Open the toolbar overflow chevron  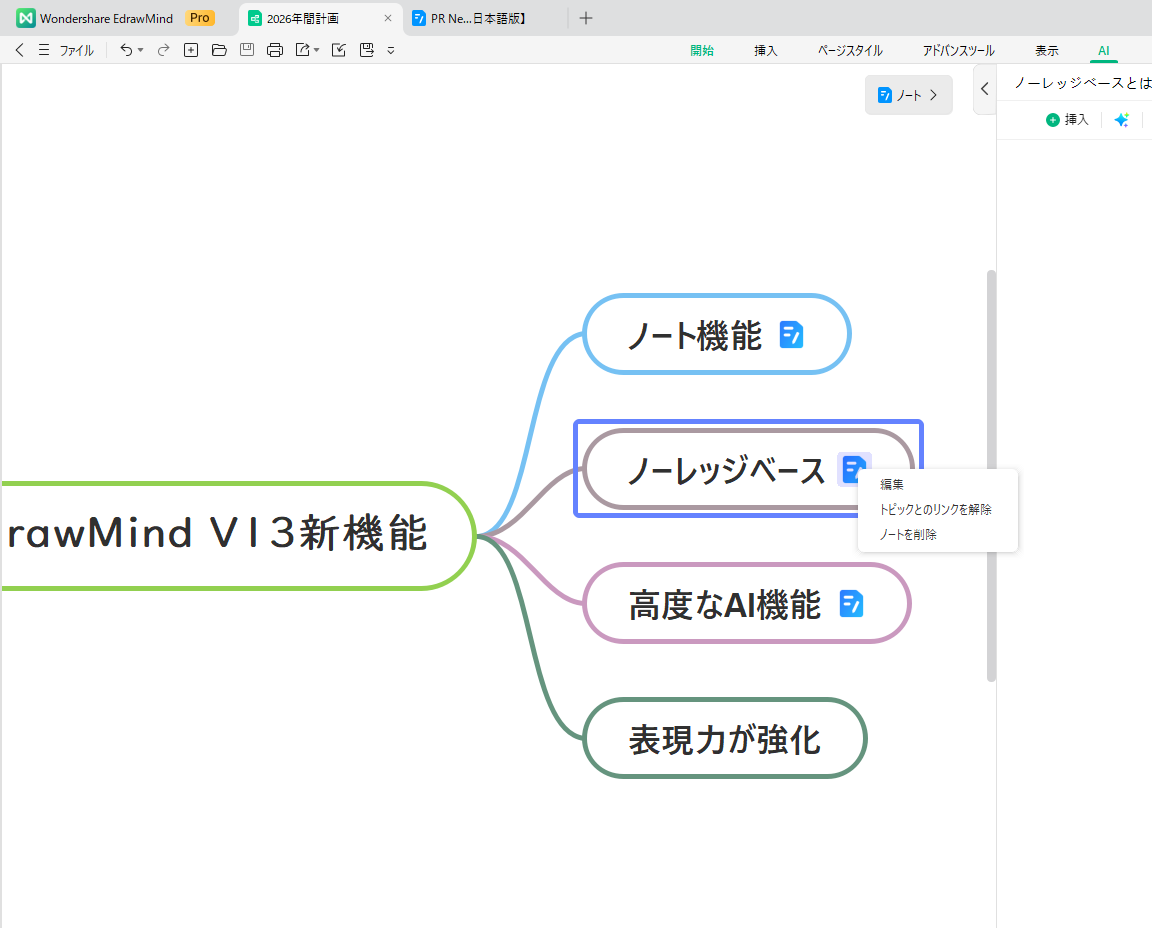click(390, 50)
